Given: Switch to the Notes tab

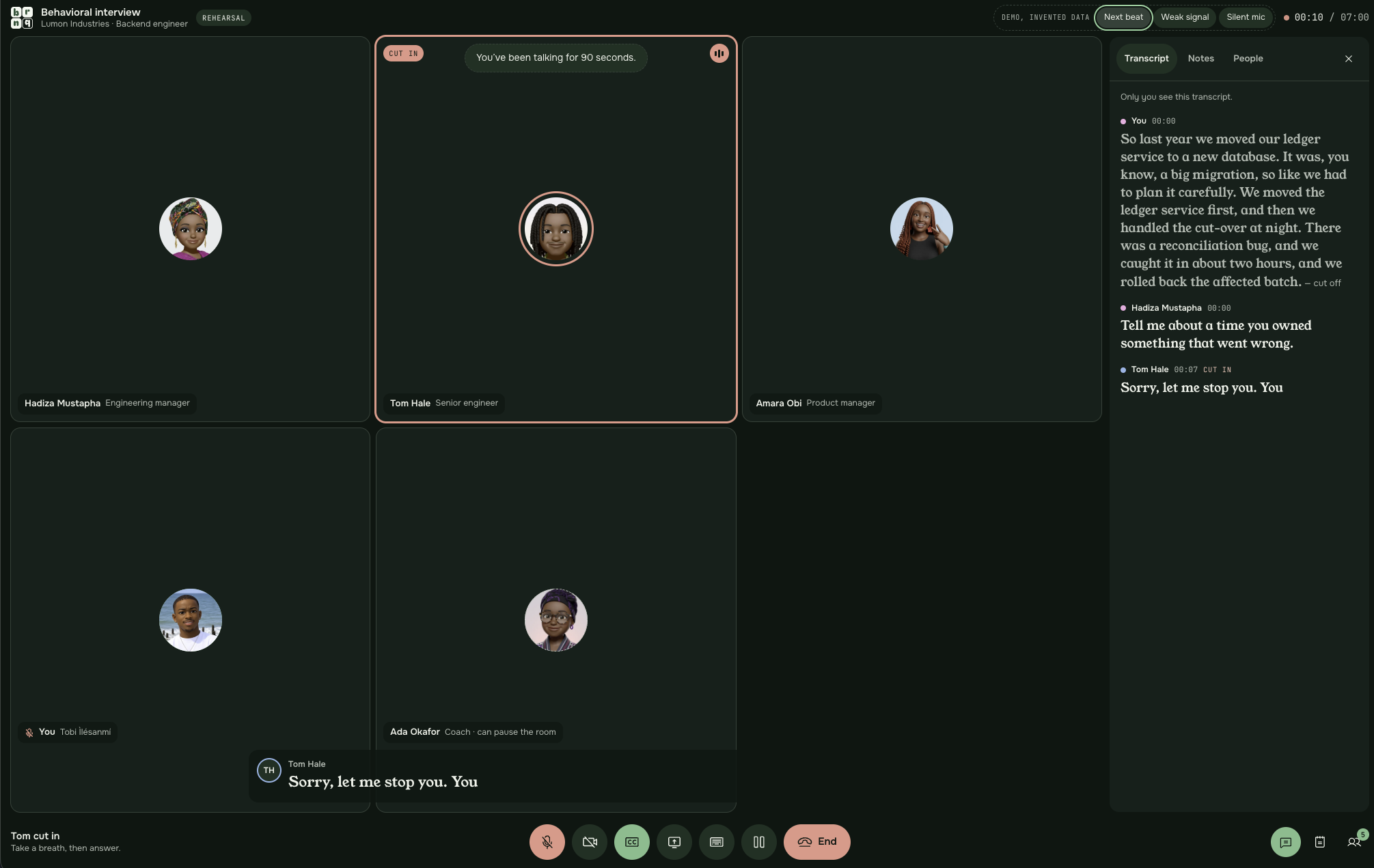Looking at the screenshot, I should (1200, 59).
